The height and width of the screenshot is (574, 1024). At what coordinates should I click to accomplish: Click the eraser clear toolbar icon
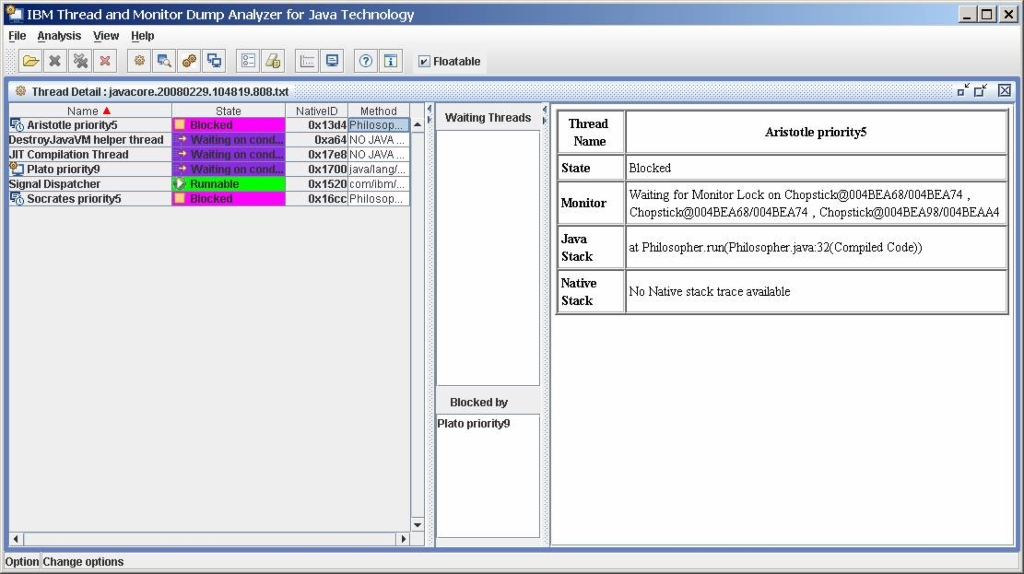[273, 61]
